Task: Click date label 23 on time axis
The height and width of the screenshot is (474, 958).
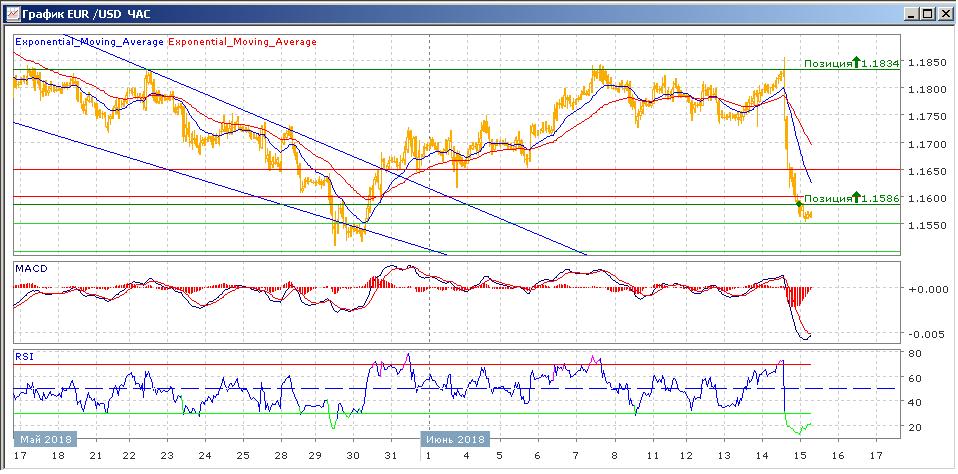Action: click(x=167, y=456)
